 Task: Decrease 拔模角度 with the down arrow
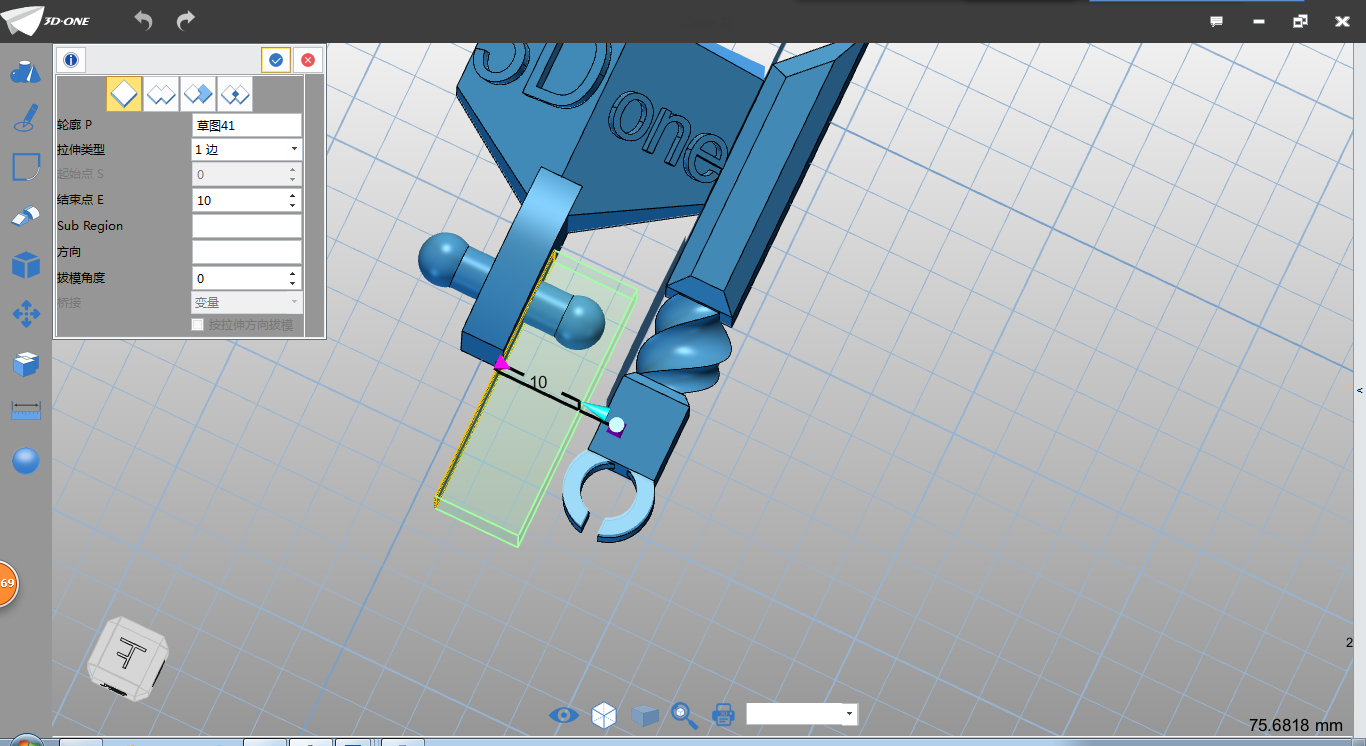click(x=293, y=284)
